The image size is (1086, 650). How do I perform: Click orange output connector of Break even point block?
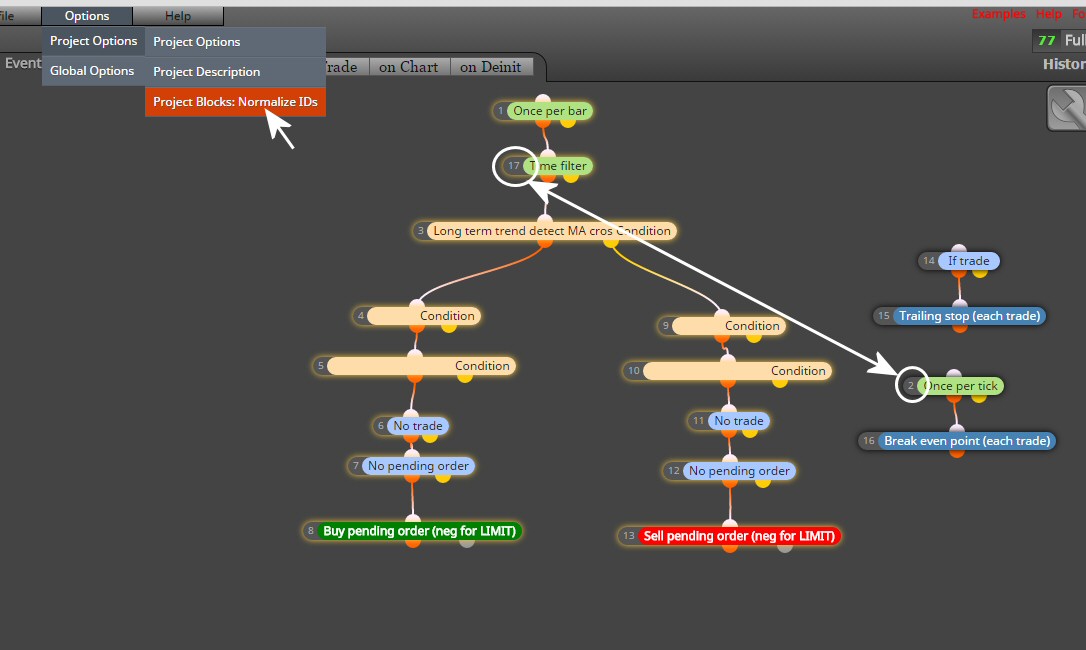(x=957, y=453)
